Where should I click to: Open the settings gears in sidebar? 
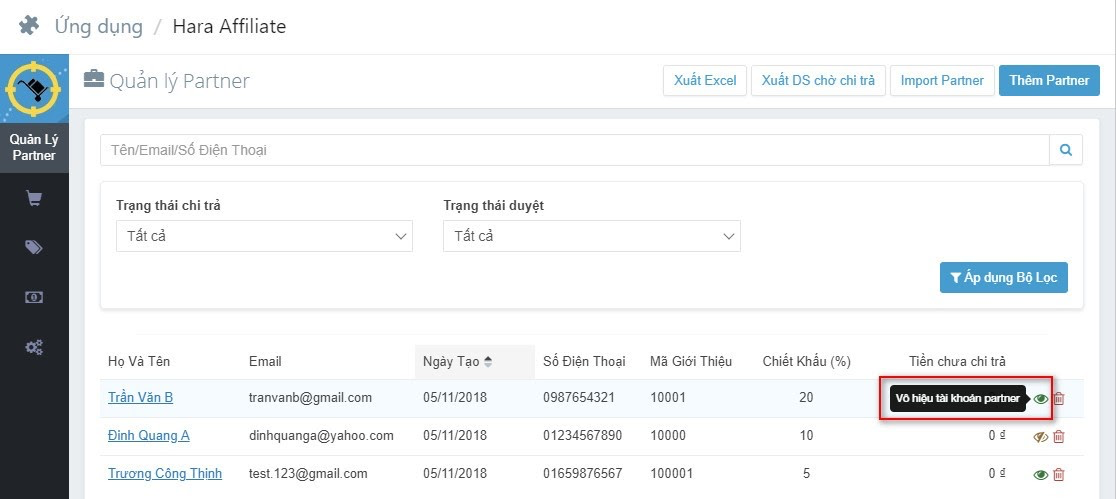34,347
